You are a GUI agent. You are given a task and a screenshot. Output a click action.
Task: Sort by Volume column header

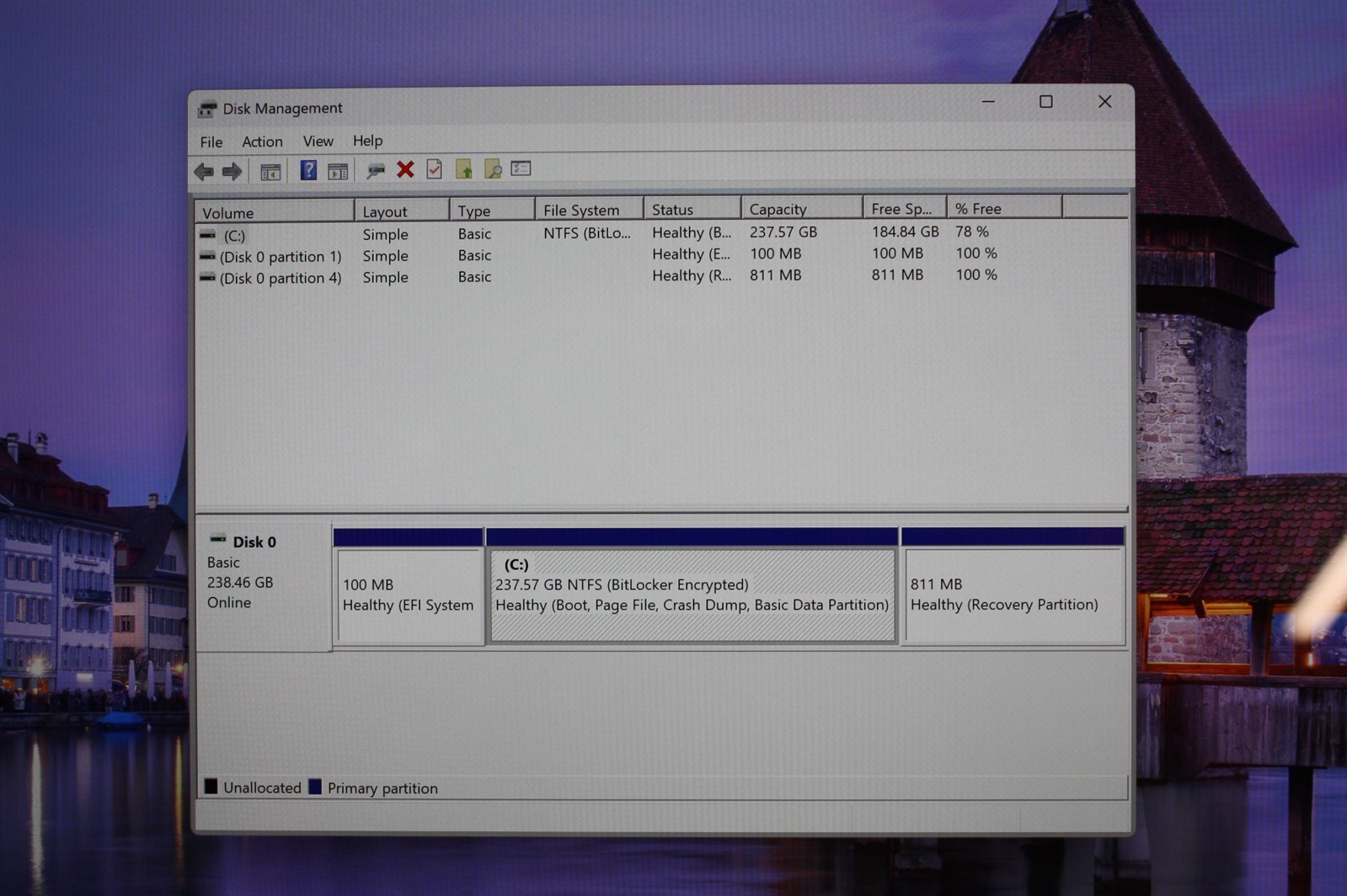click(275, 211)
